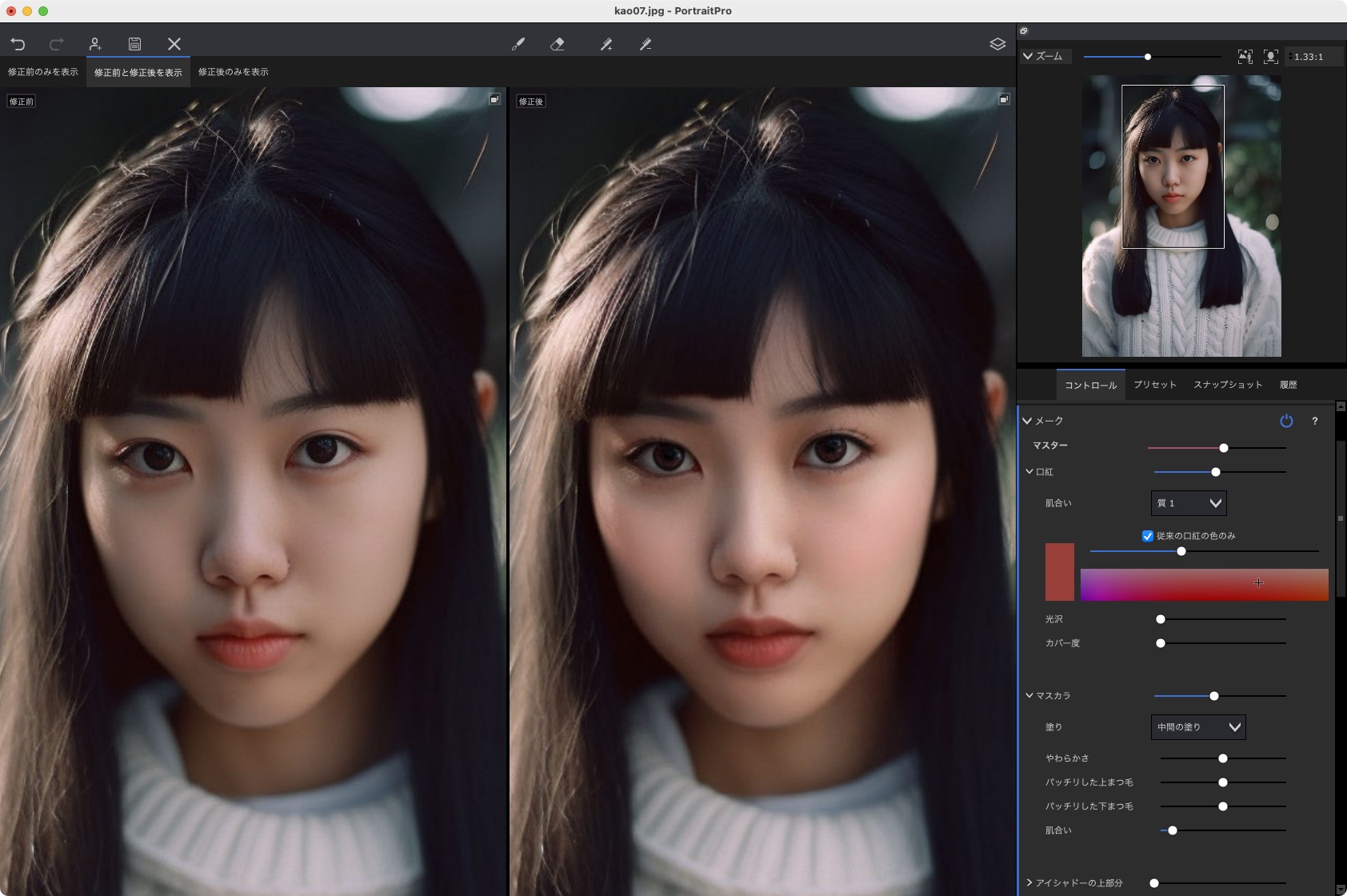Click the mascara 肌合い slider handle

click(1173, 830)
